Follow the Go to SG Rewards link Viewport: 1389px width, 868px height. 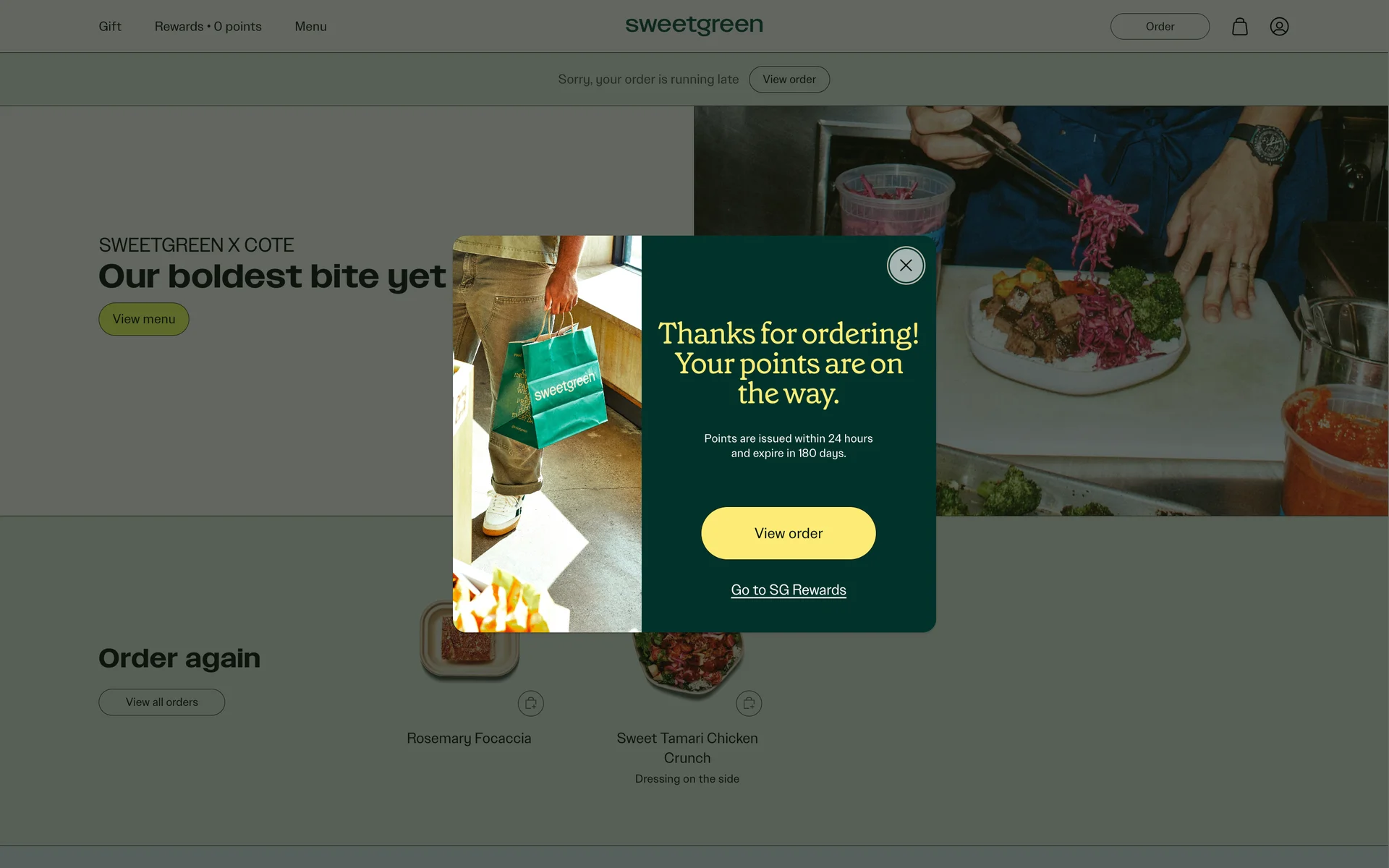tap(789, 590)
